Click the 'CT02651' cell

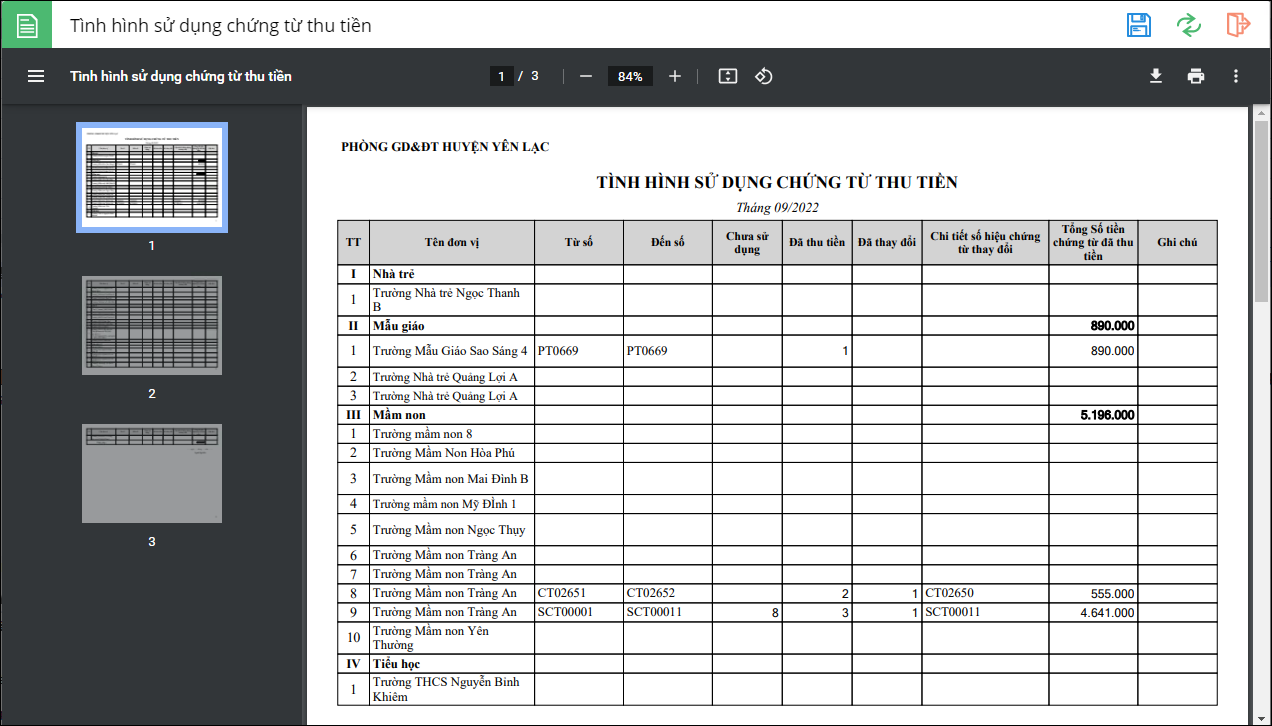point(579,593)
